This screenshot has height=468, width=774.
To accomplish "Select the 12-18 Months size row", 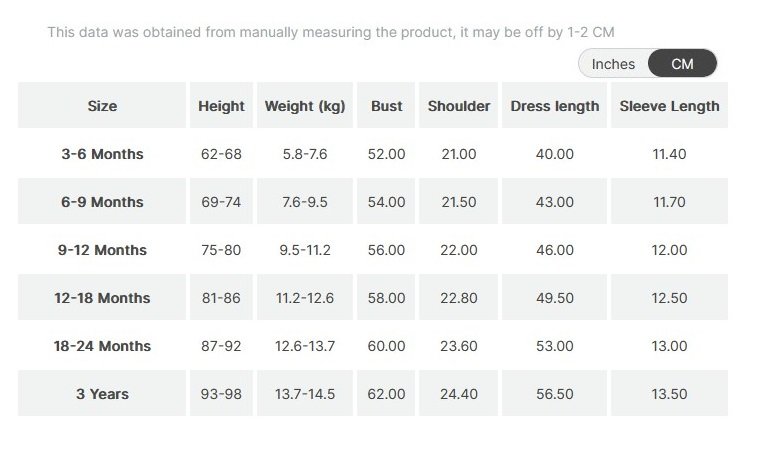I will (x=102, y=298).
